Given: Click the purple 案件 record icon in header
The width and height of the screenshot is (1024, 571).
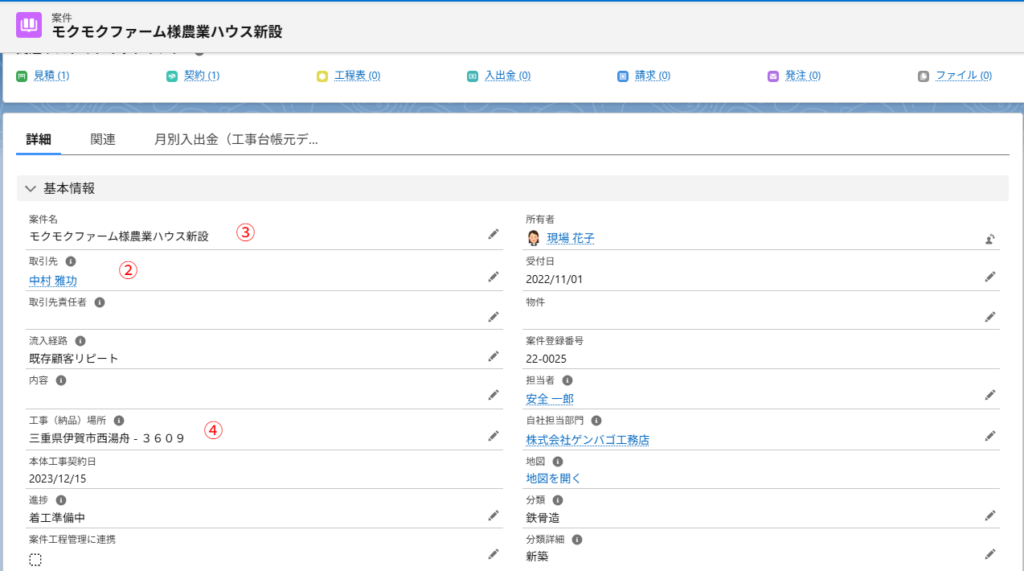Looking at the screenshot, I should click(29, 25).
